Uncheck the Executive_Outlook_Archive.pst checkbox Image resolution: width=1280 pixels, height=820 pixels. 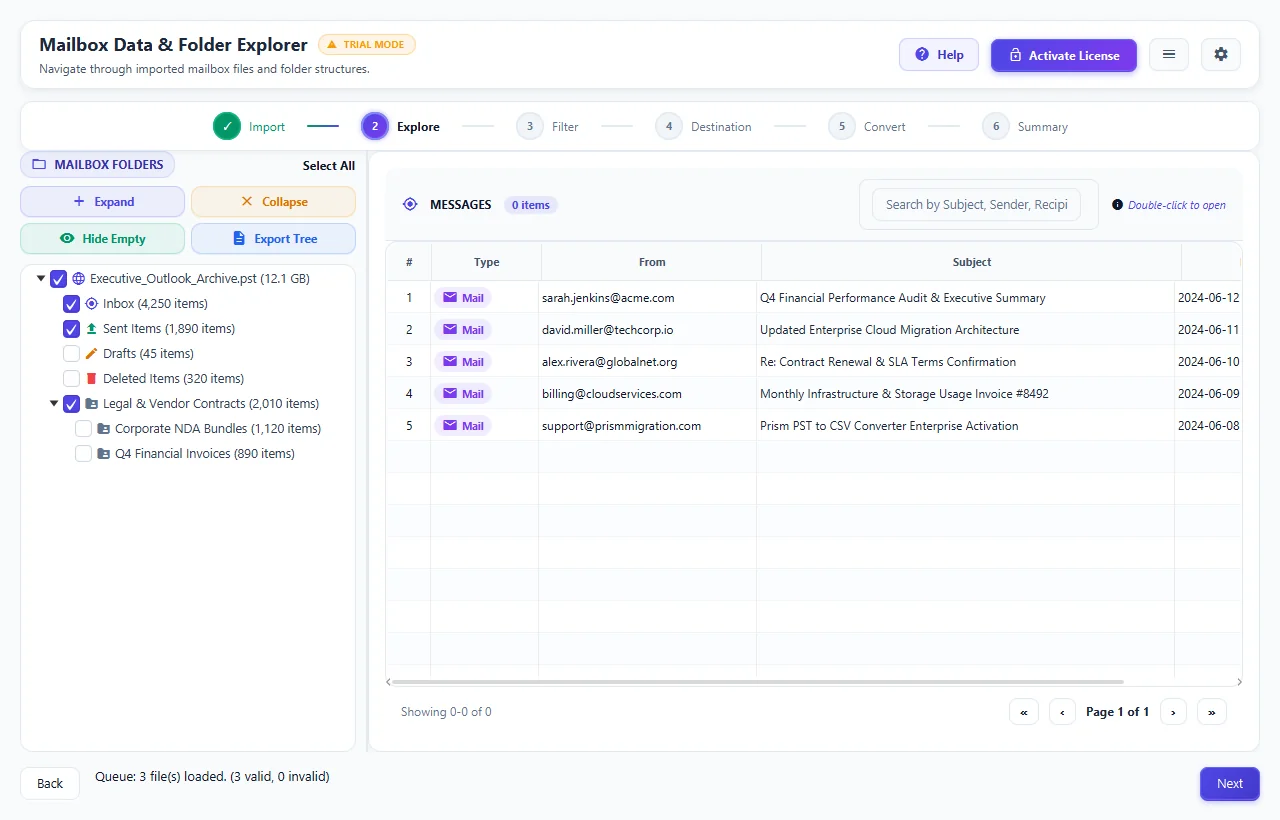[x=58, y=279]
